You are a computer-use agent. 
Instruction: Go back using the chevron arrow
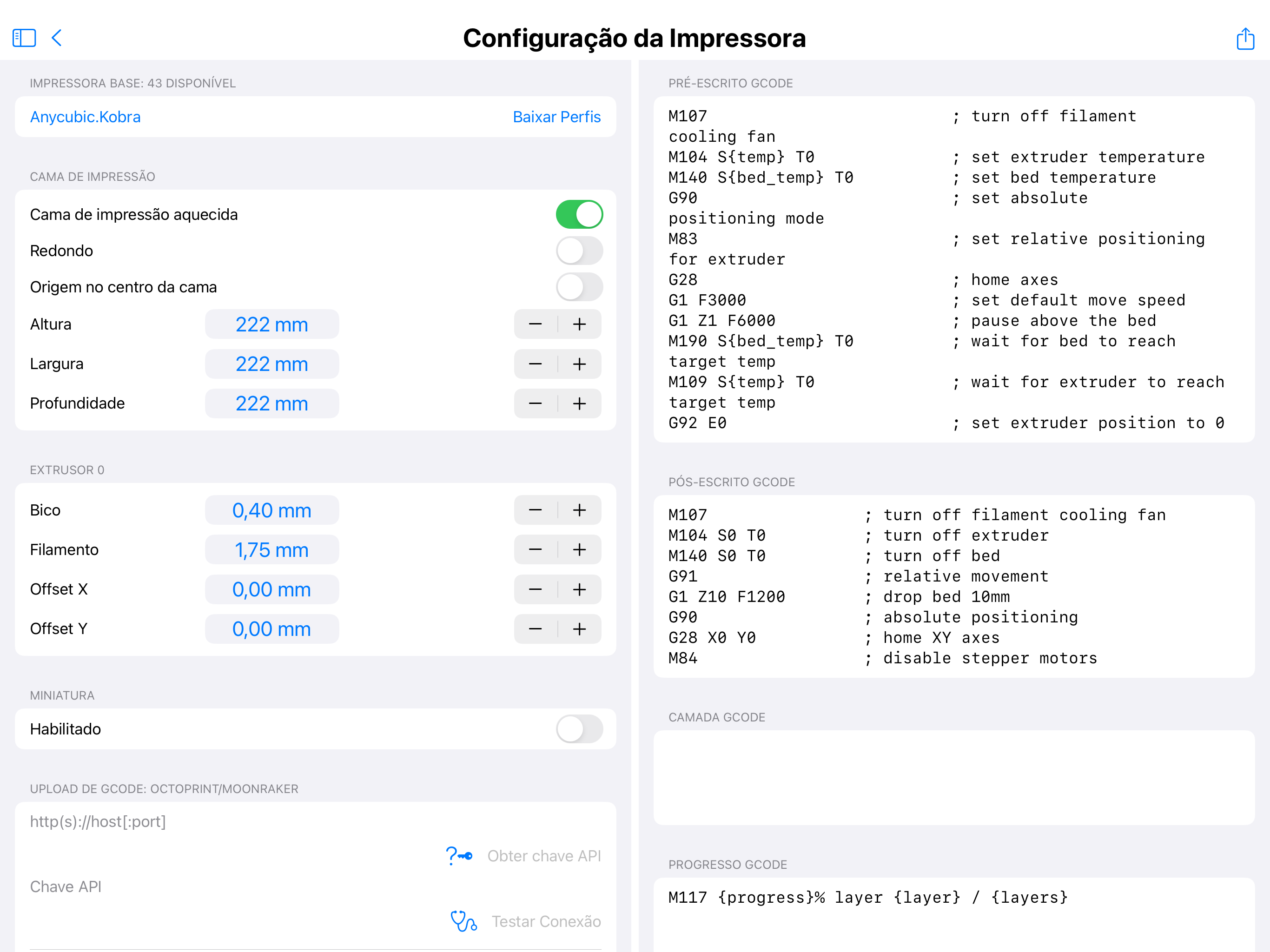56,38
